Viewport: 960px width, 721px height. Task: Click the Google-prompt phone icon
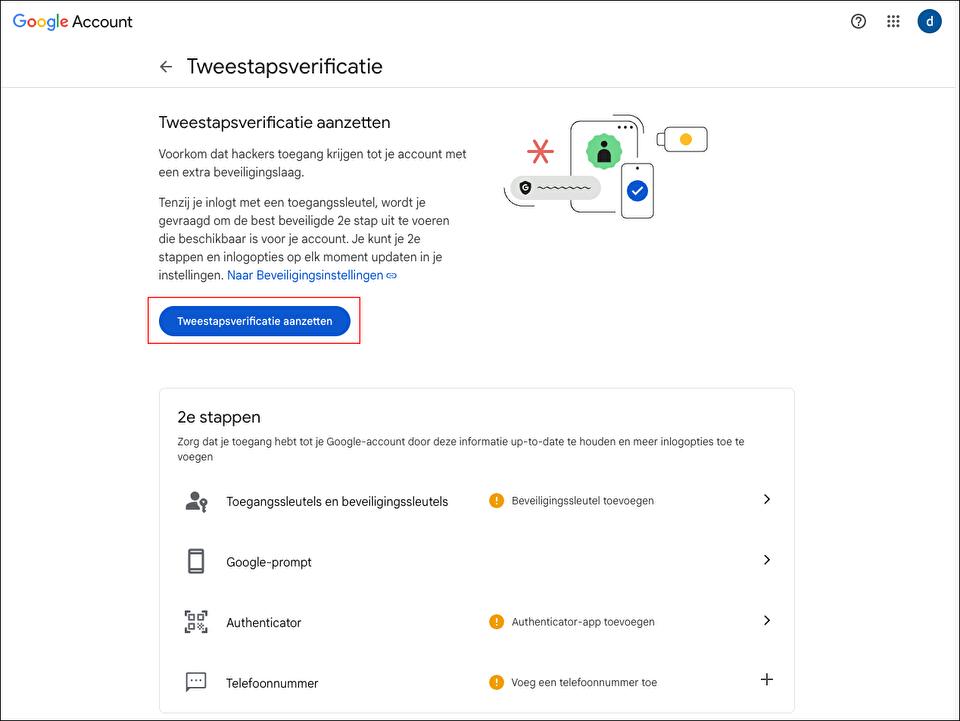point(196,561)
